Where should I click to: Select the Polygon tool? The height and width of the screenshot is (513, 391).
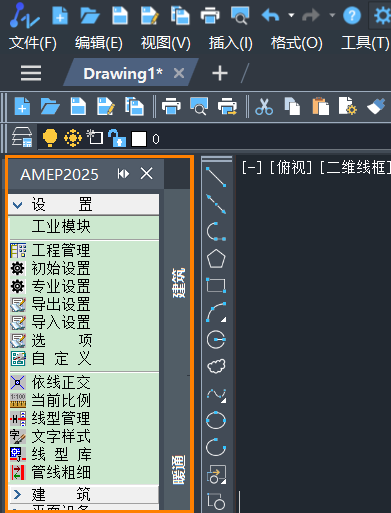(x=216, y=258)
